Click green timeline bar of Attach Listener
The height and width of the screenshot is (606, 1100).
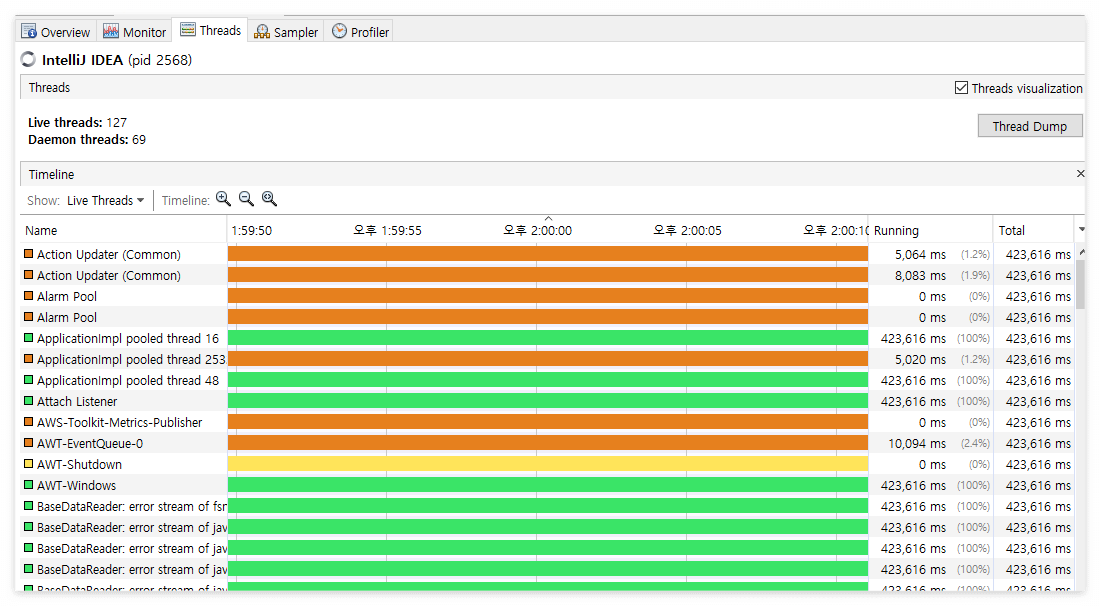point(547,401)
